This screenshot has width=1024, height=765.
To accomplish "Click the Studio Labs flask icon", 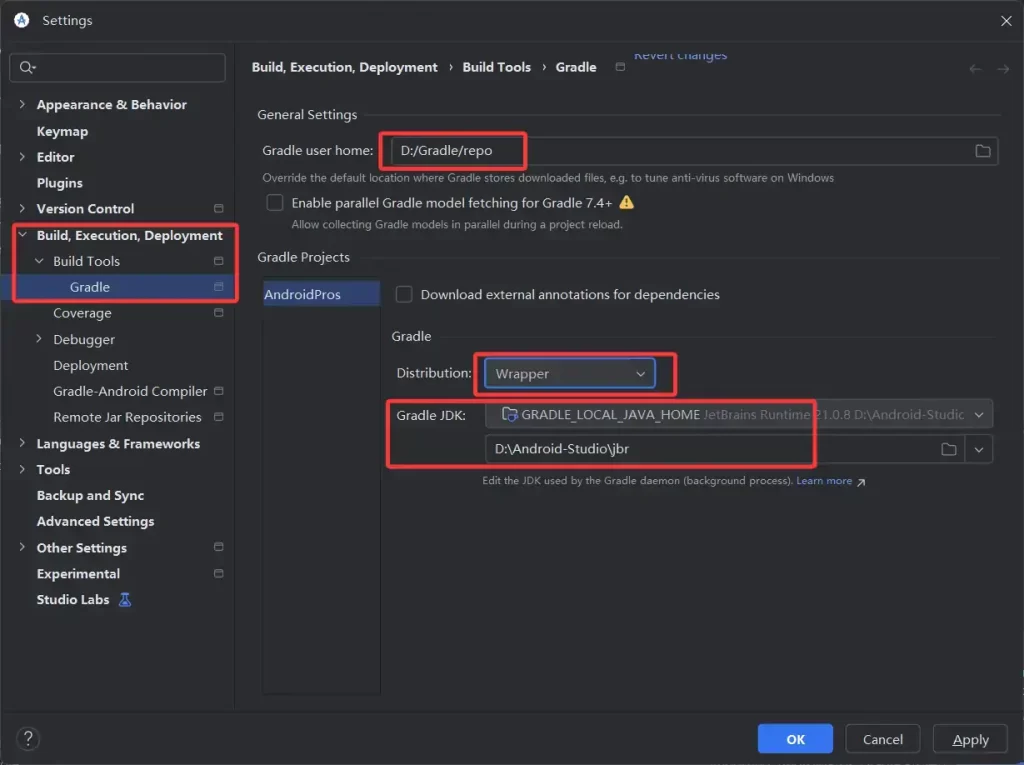I will tap(125, 600).
